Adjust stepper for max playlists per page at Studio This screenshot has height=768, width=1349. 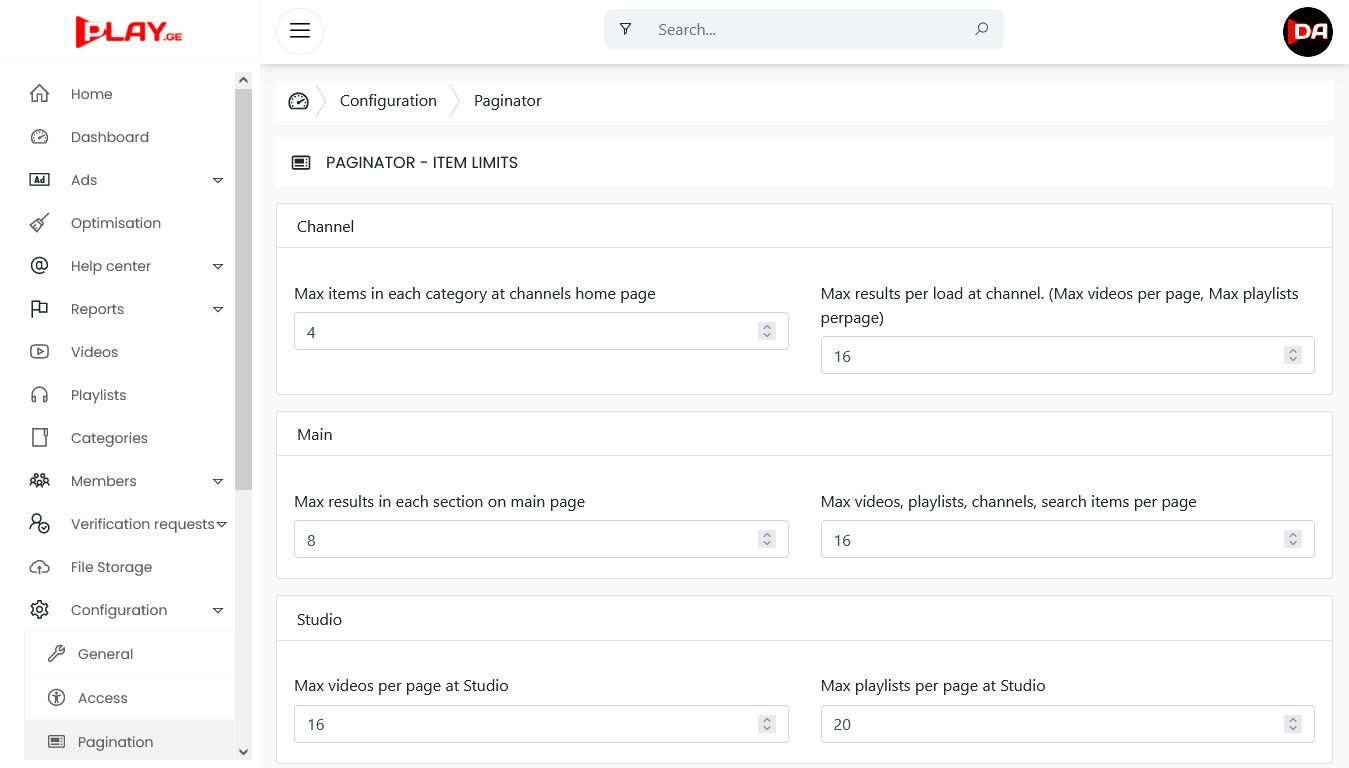[1292, 724]
